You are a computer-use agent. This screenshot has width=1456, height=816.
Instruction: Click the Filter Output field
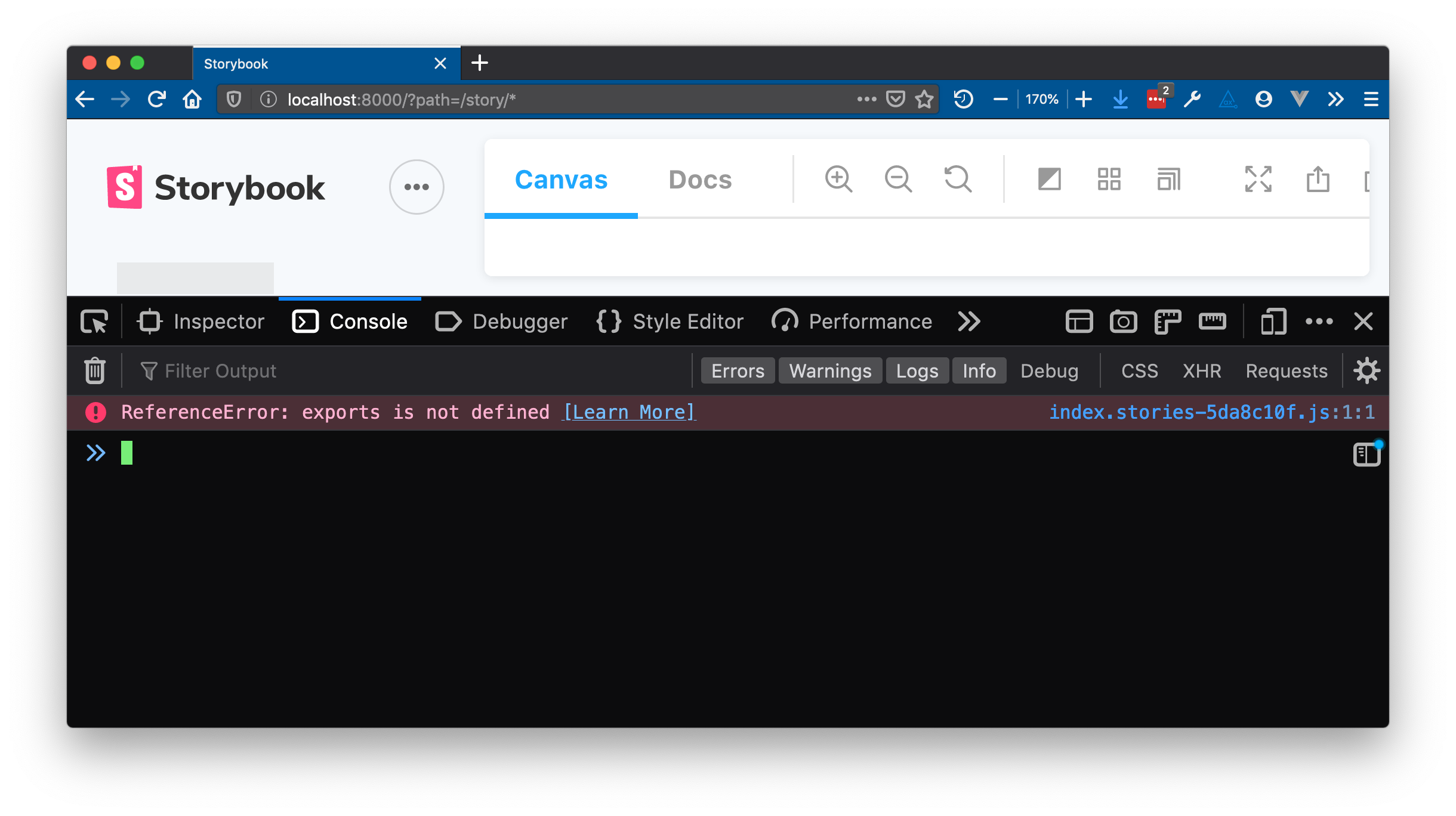220,370
